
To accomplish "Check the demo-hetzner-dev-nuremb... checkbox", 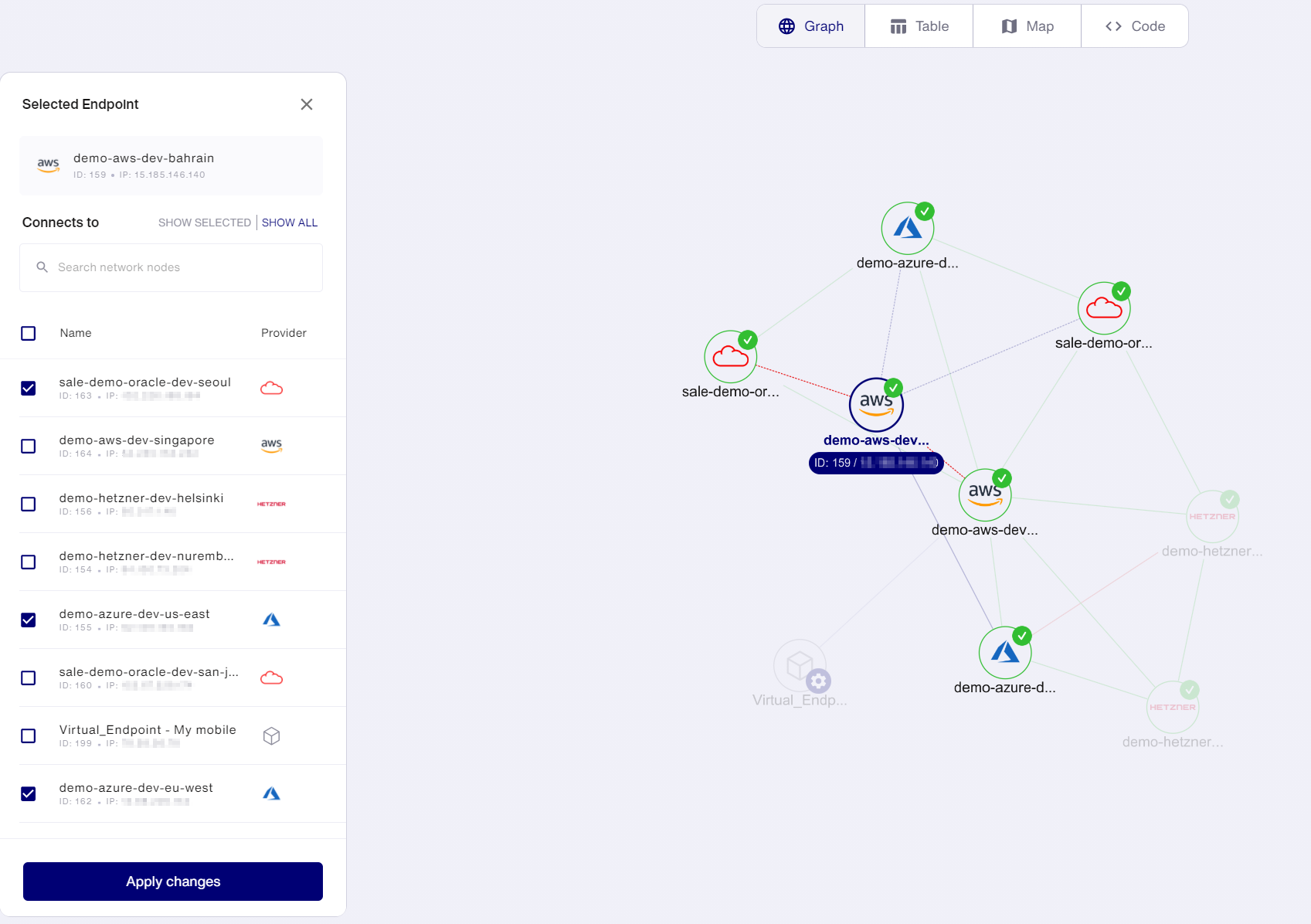I will tap(29, 562).
